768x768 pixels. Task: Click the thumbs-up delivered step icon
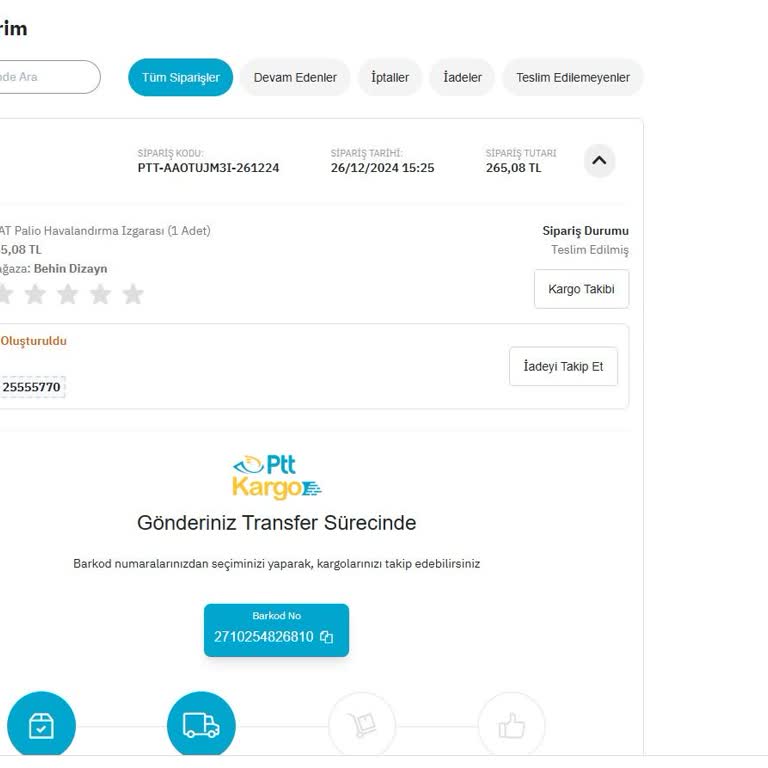pyautogui.click(x=511, y=725)
